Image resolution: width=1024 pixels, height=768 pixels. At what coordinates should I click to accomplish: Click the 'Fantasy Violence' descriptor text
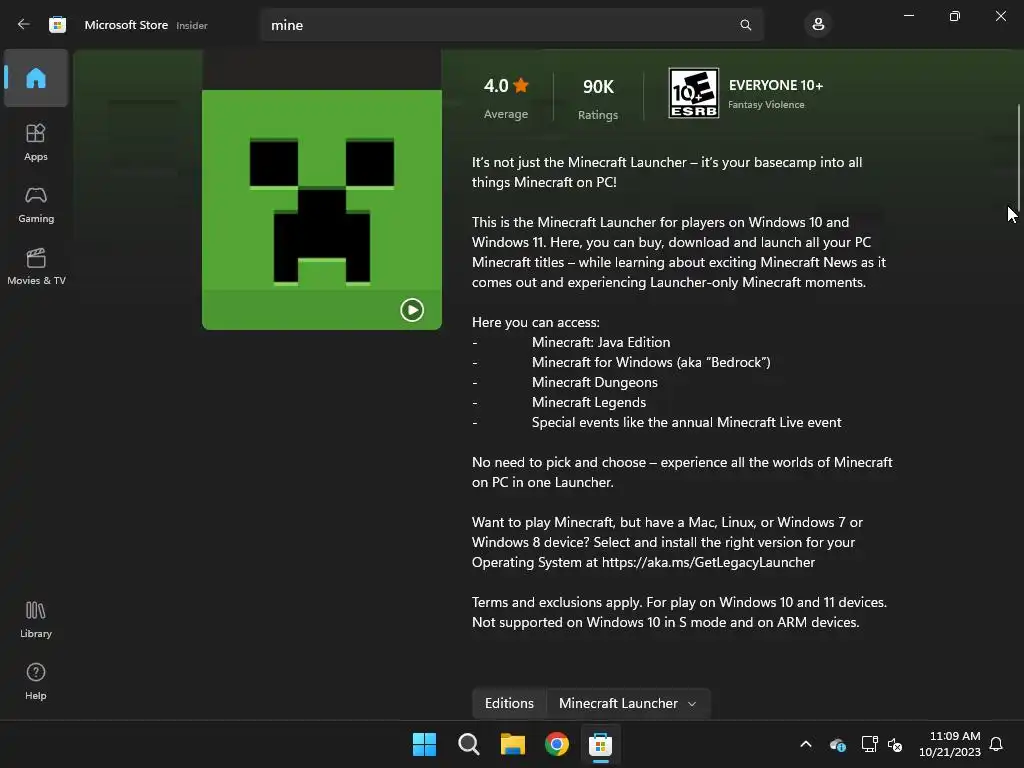766,104
